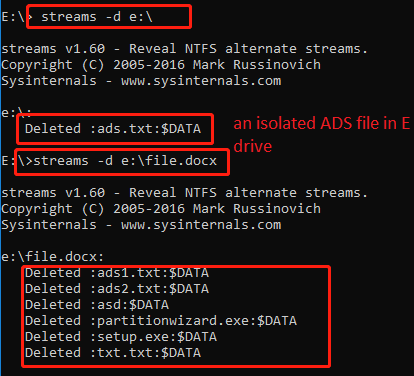Click the 'Deleted :ads1.txt:$DATA' line
This screenshot has width=414, height=376.
click(x=117, y=273)
